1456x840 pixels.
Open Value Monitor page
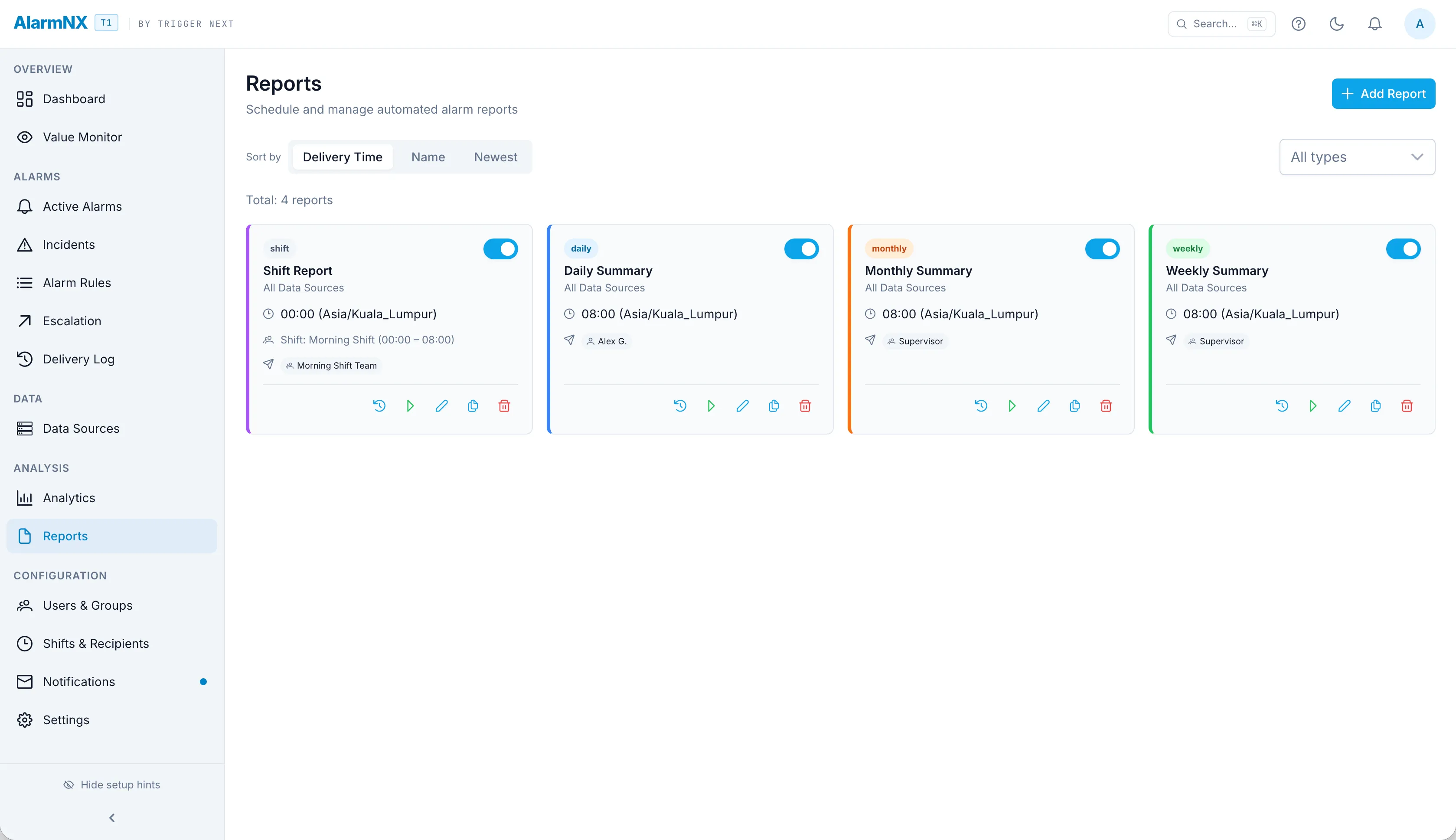112,137
